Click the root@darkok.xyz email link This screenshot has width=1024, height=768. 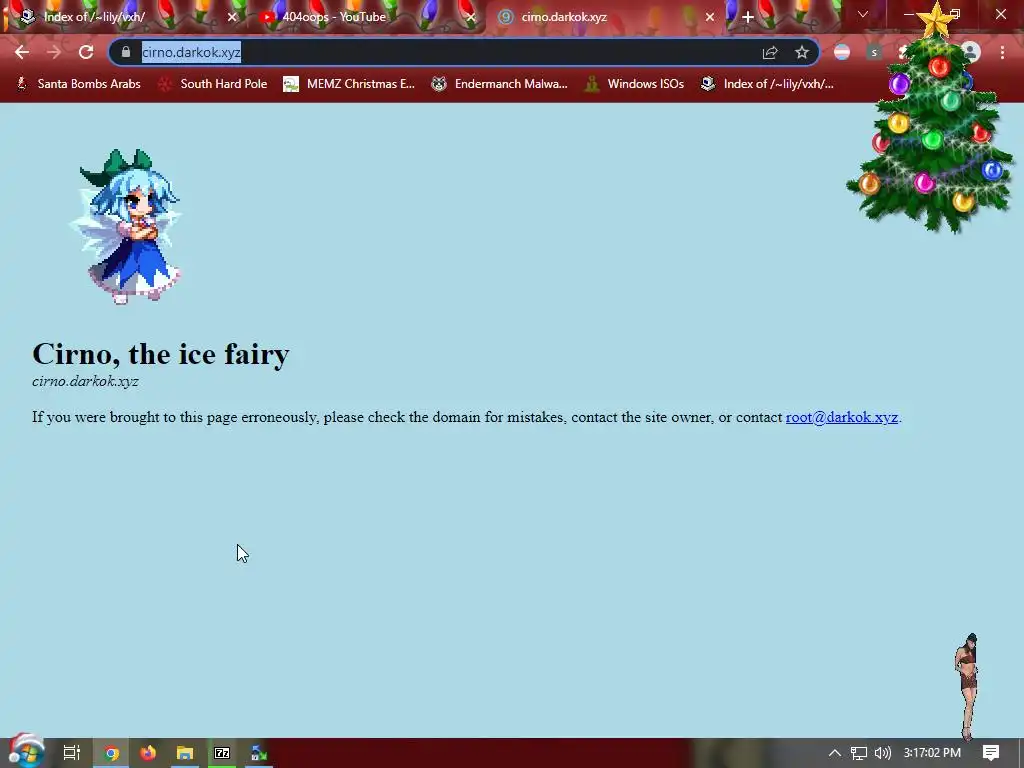coord(842,417)
